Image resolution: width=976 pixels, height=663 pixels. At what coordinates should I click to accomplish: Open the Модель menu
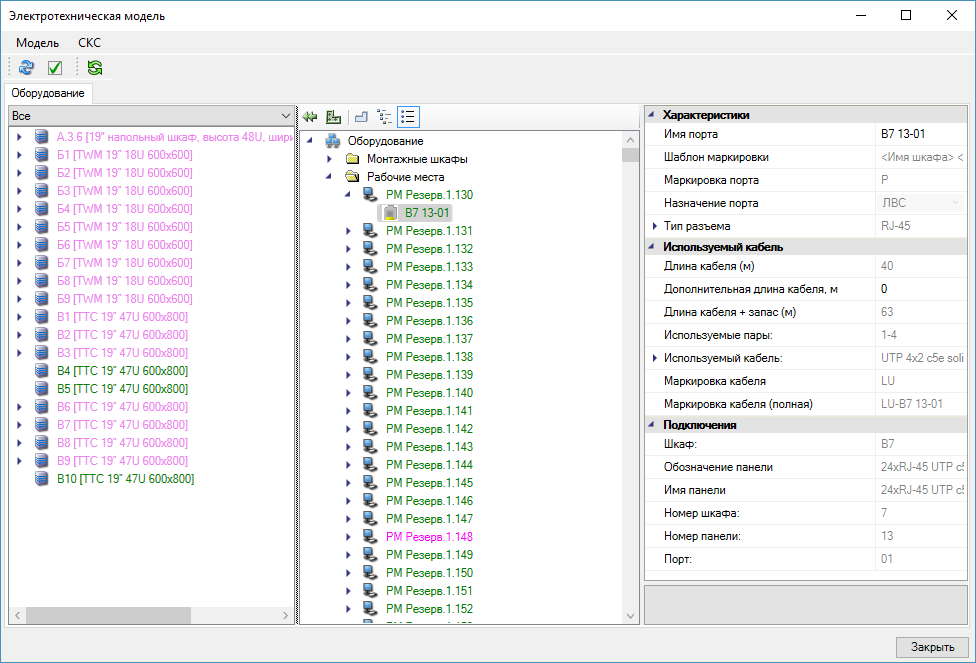pyautogui.click(x=37, y=43)
